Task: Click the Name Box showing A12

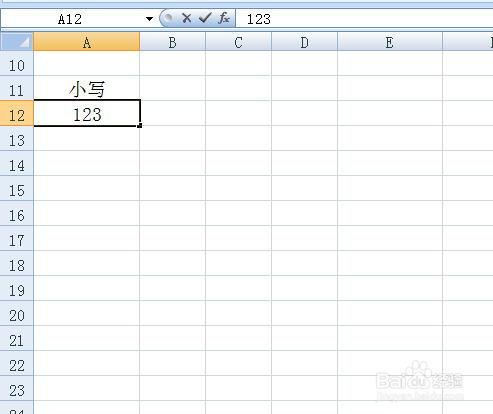Action: coord(70,19)
